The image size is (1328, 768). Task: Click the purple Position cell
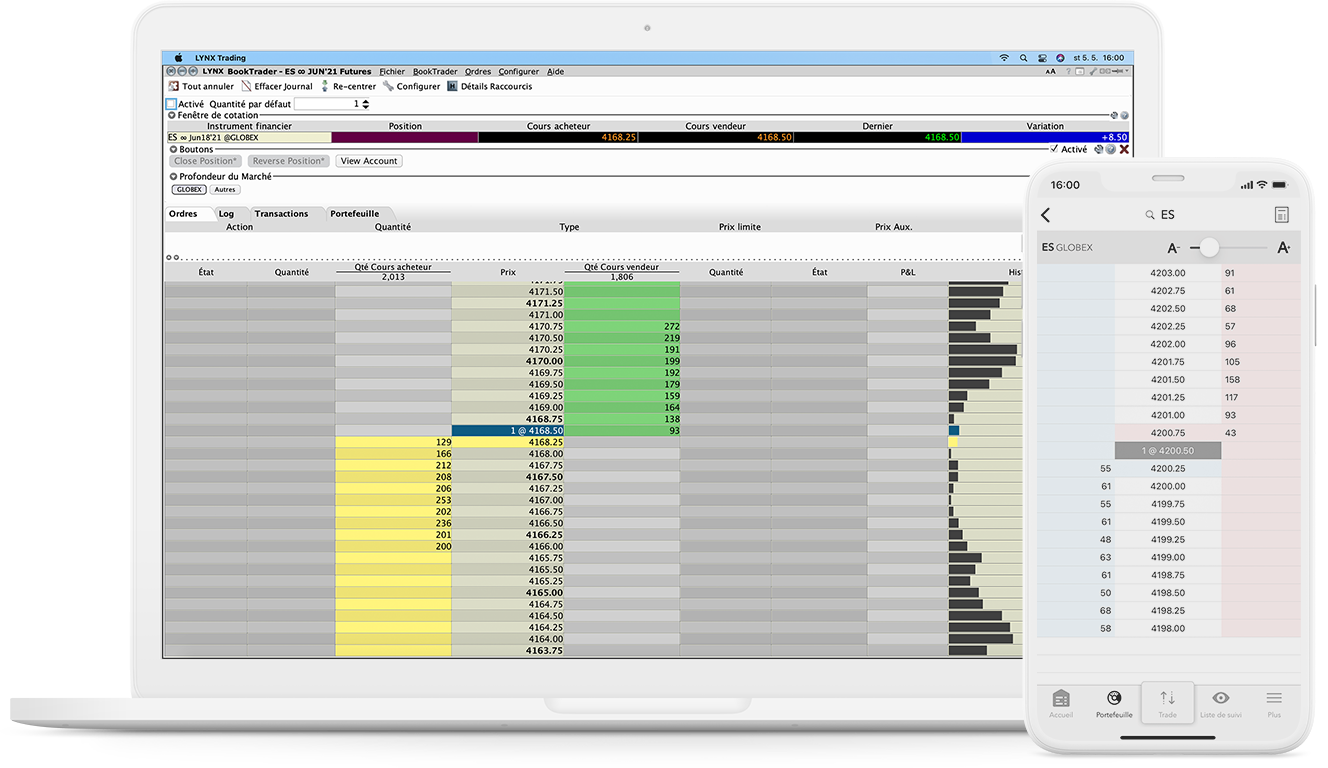[x=405, y=137]
